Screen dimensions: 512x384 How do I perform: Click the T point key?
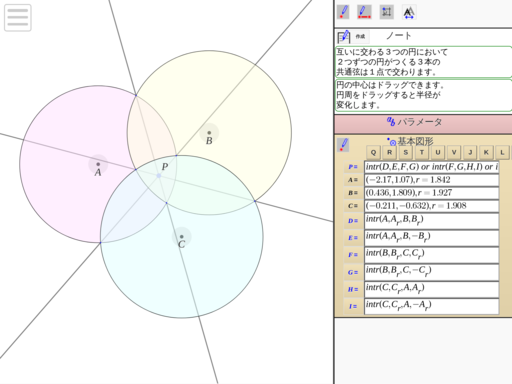tap(422, 152)
